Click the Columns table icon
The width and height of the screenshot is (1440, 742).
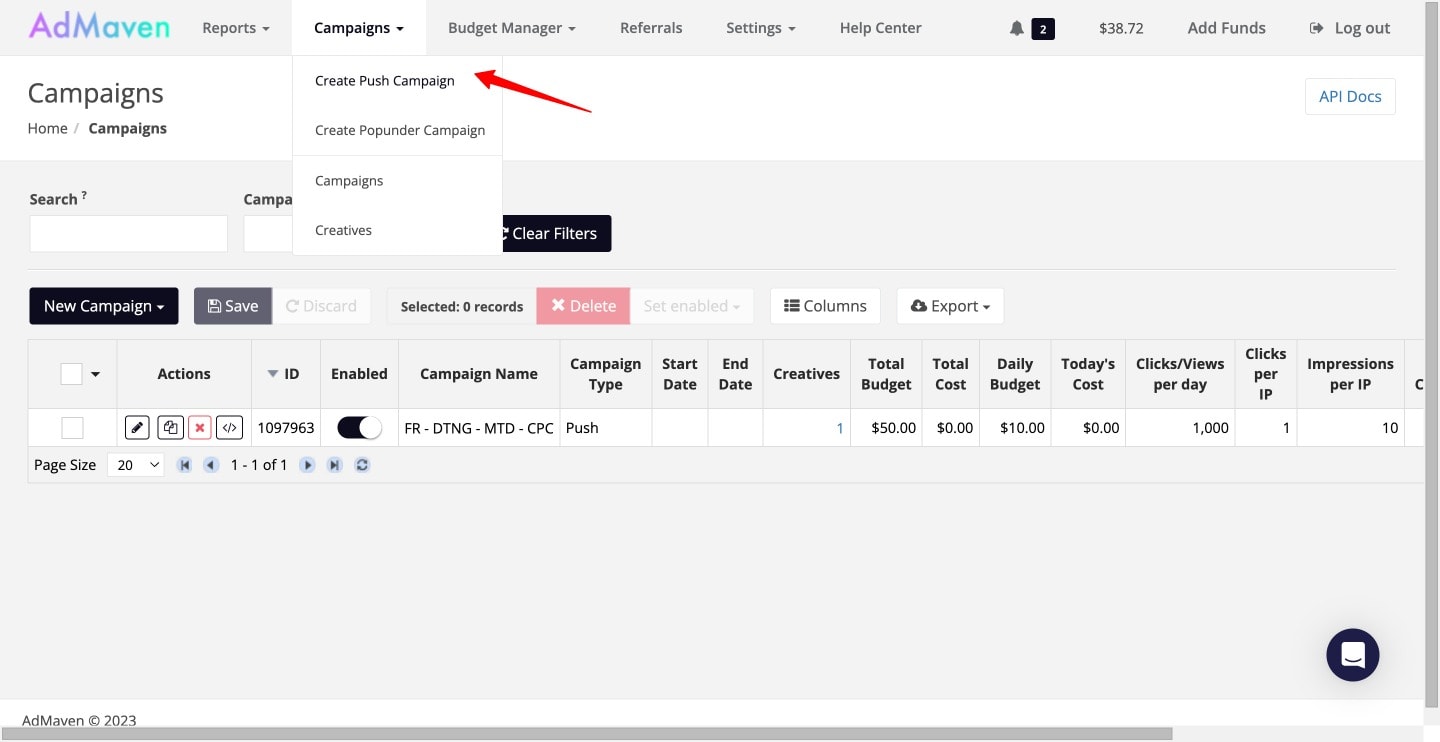click(825, 306)
